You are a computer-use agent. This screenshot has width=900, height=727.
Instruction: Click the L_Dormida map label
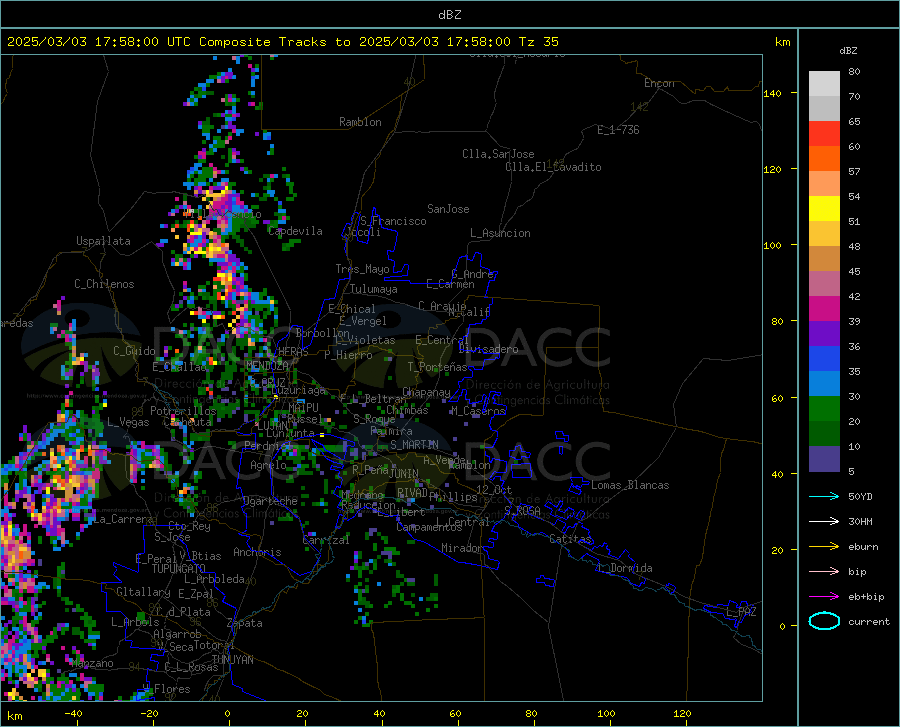624,568
